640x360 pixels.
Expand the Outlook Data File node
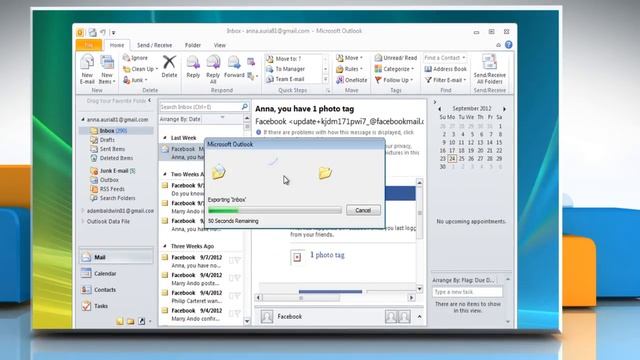tap(83, 221)
